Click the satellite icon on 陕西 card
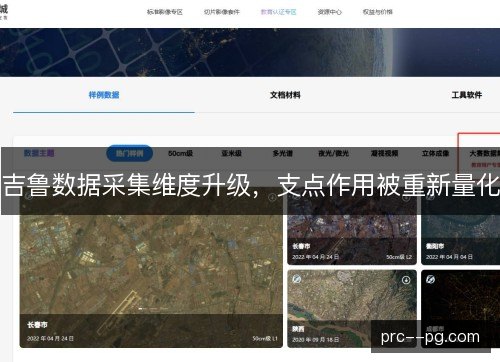Screen dimensions: 500x362 click(297, 279)
